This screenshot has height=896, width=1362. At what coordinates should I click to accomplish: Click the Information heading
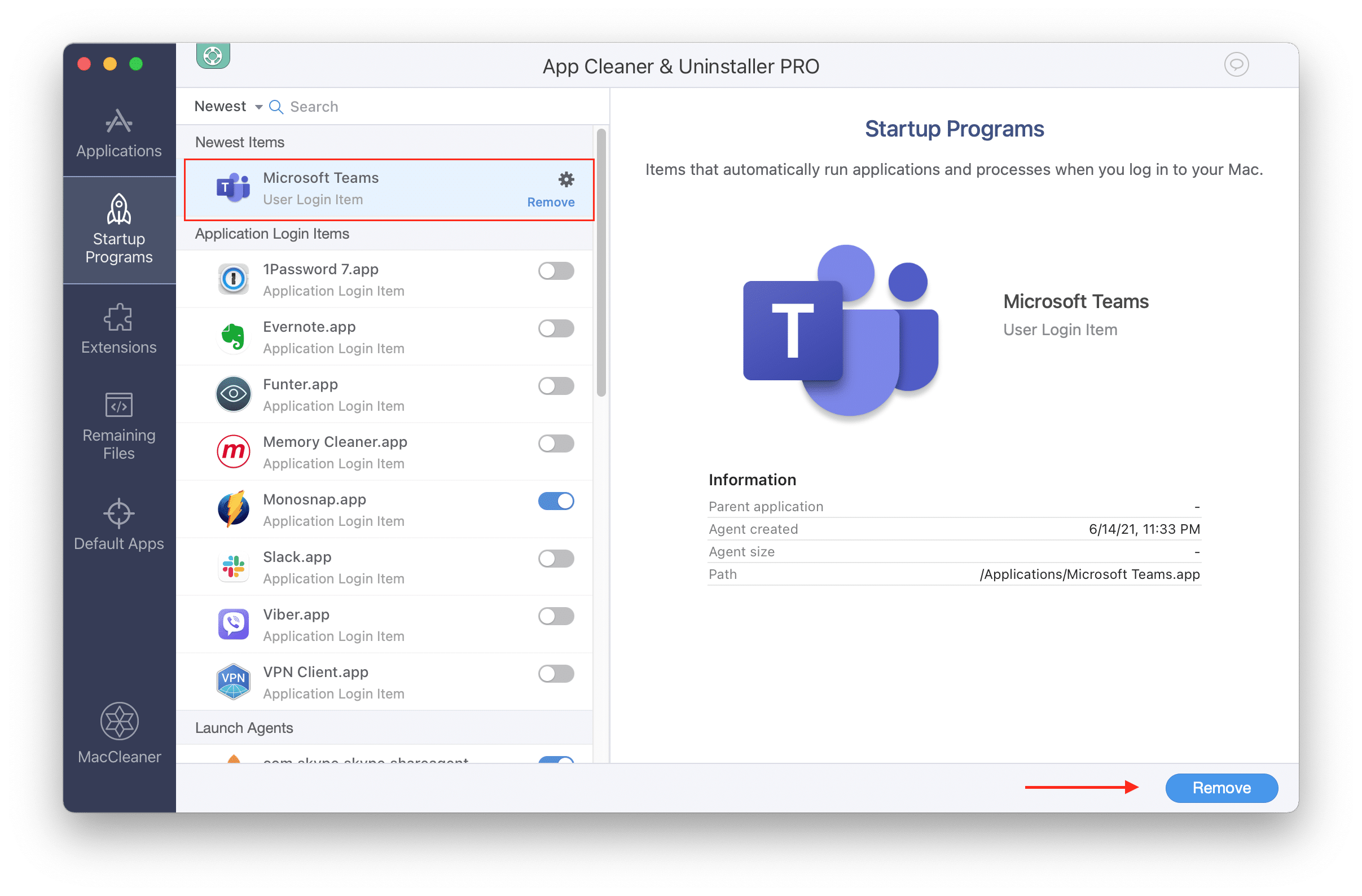click(x=752, y=480)
